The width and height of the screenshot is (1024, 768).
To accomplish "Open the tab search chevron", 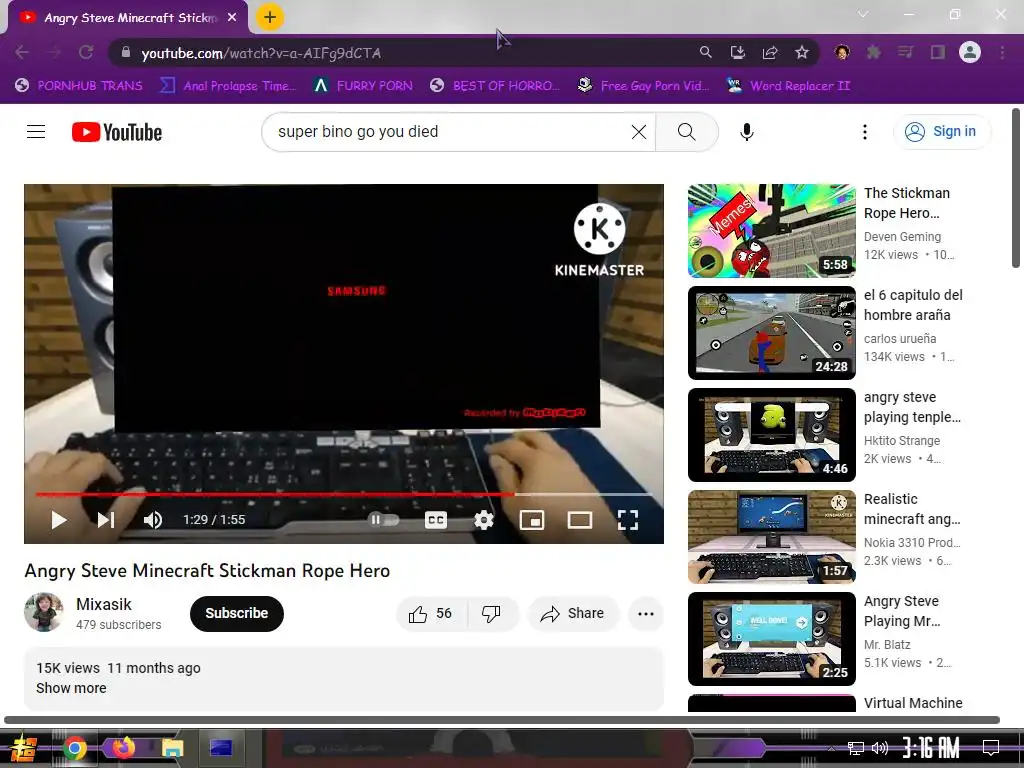I will (863, 14).
